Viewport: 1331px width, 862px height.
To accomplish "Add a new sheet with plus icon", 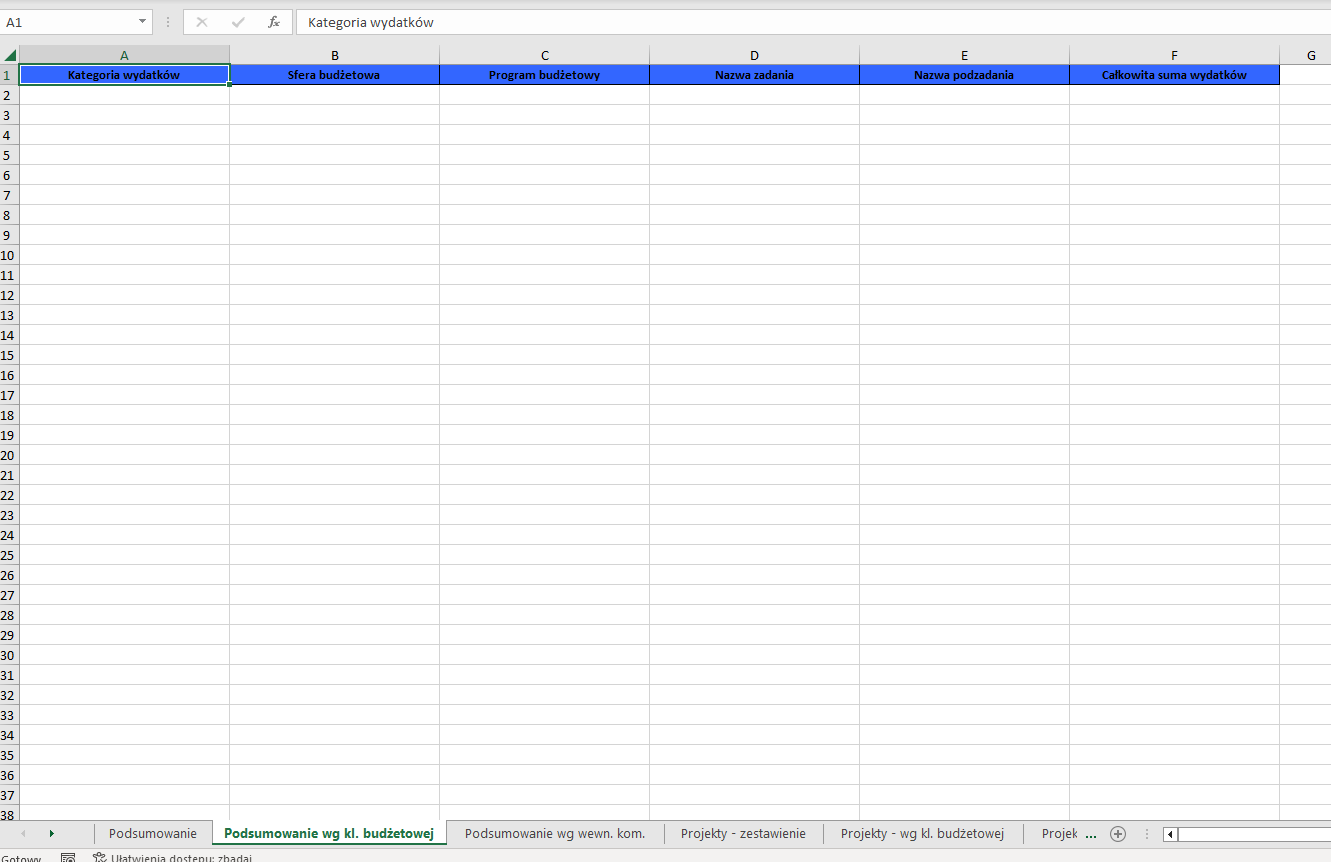I will (x=1118, y=834).
